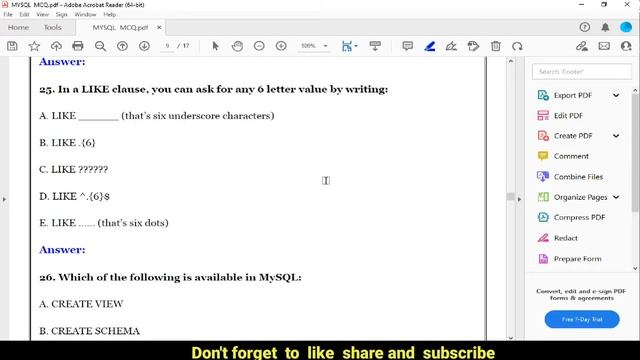Screen dimensions: 640x360
Task: Open the Edit menu
Action: (x=24, y=14)
